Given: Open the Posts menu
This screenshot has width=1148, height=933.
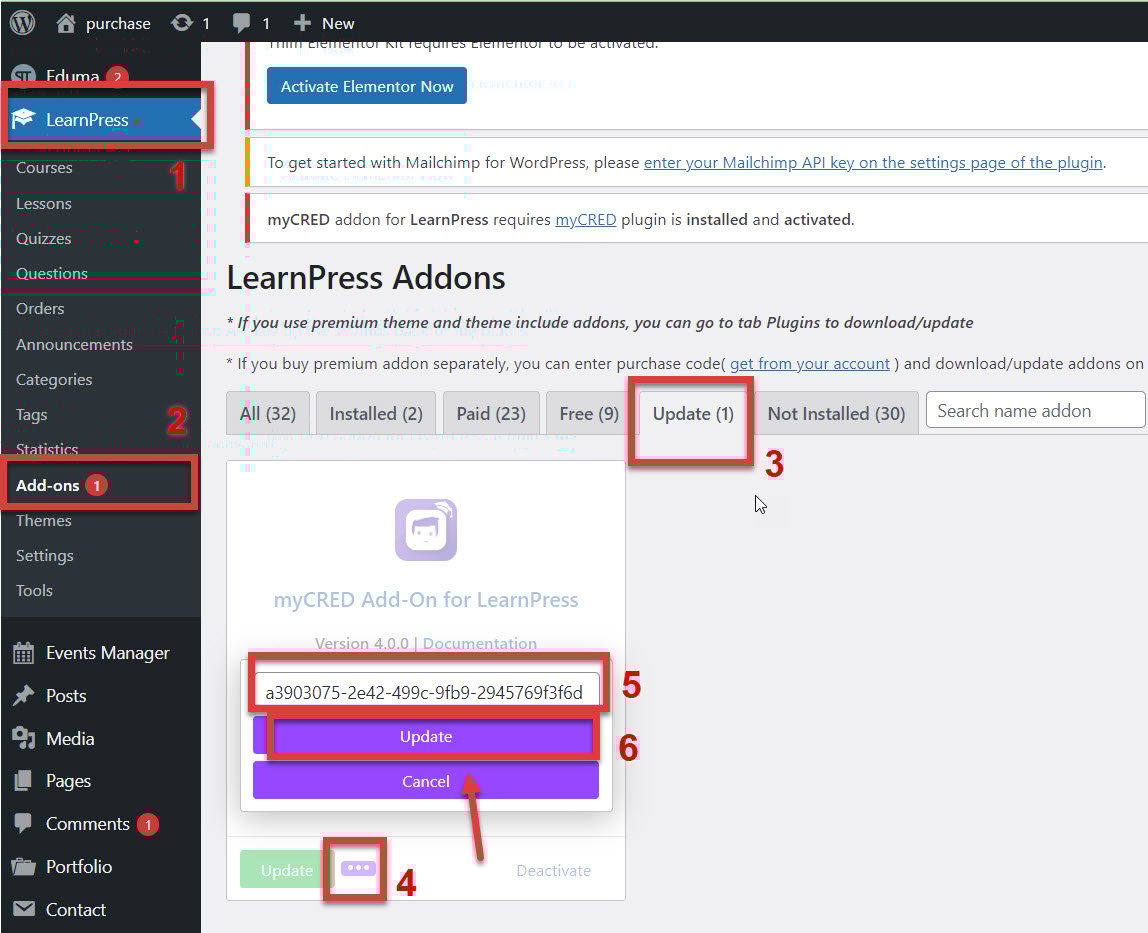Looking at the screenshot, I should pyautogui.click(x=66, y=696).
